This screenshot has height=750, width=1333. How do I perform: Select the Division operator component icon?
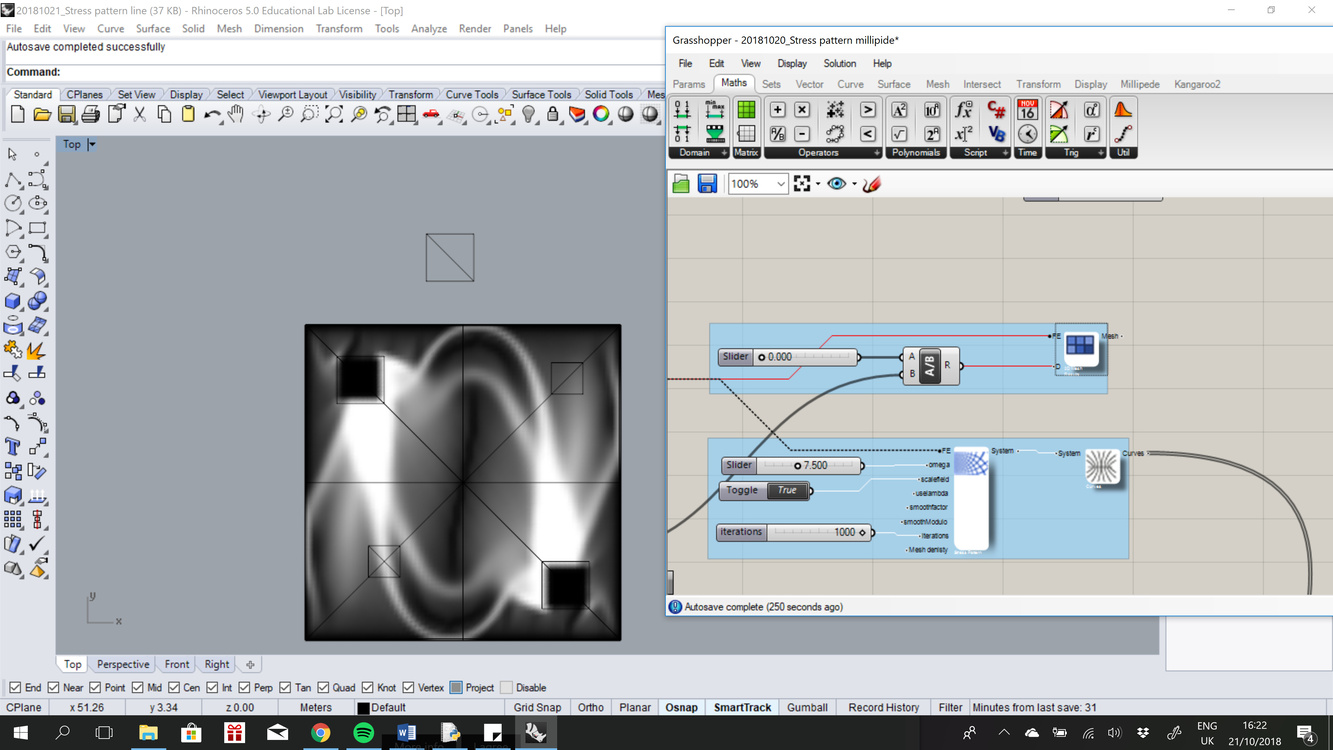tap(777, 134)
